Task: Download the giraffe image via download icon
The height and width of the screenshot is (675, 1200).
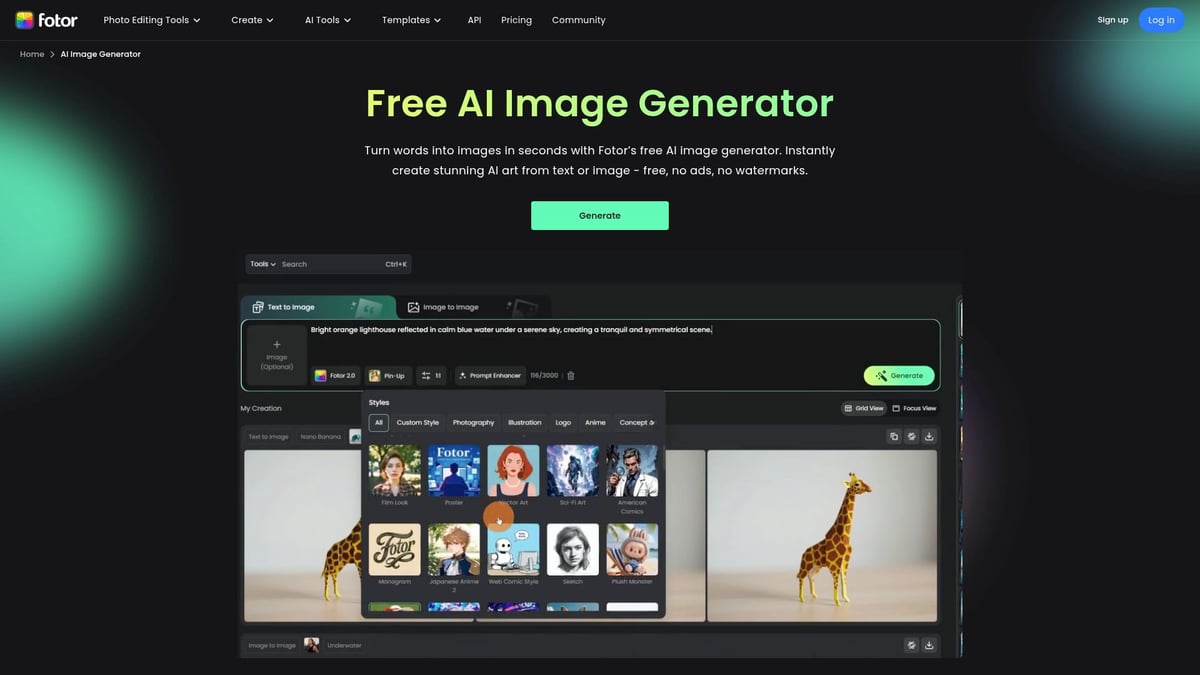Action: [x=927, y=436]
